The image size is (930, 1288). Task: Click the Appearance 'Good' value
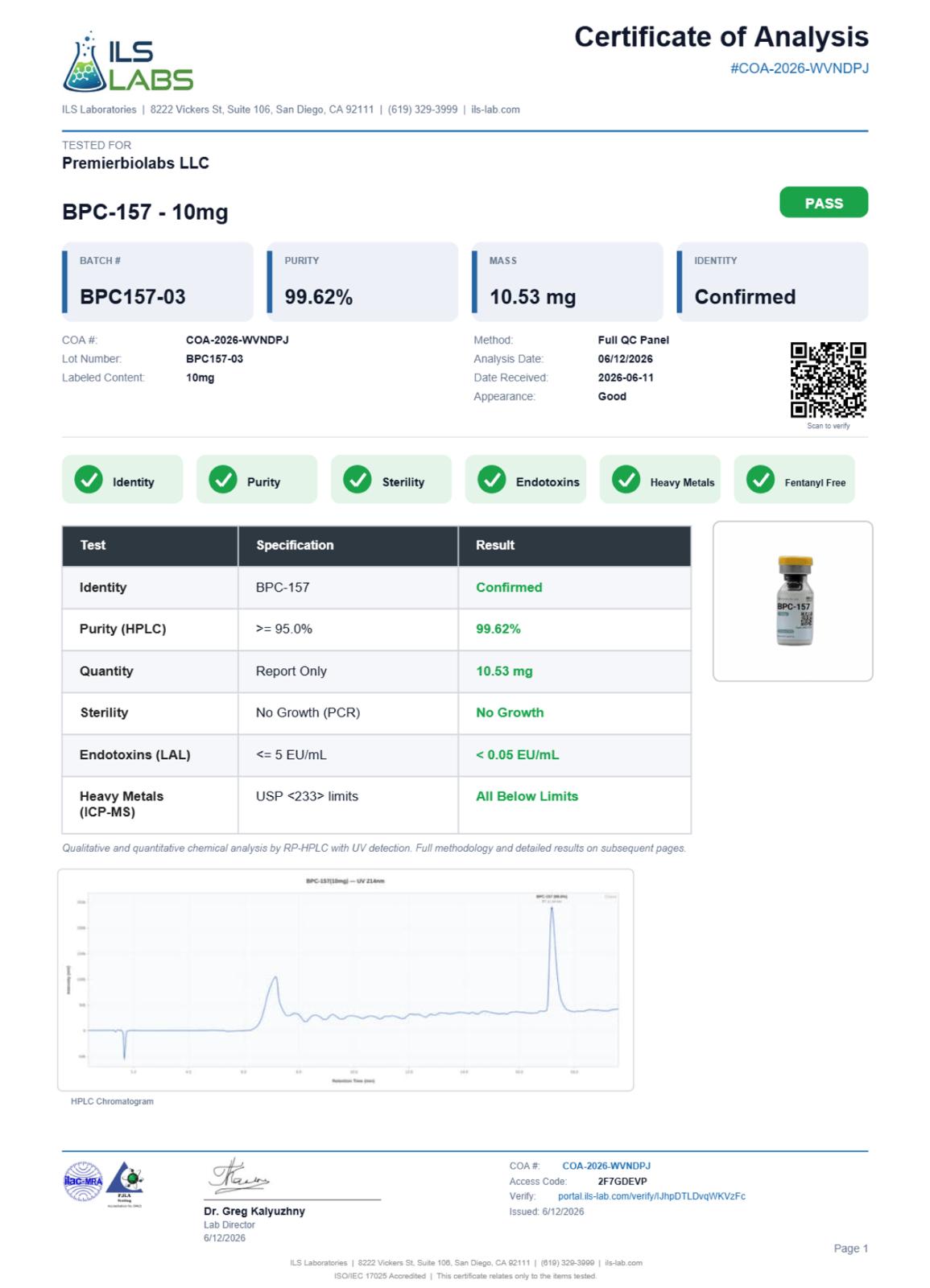[x=612, y=396]
